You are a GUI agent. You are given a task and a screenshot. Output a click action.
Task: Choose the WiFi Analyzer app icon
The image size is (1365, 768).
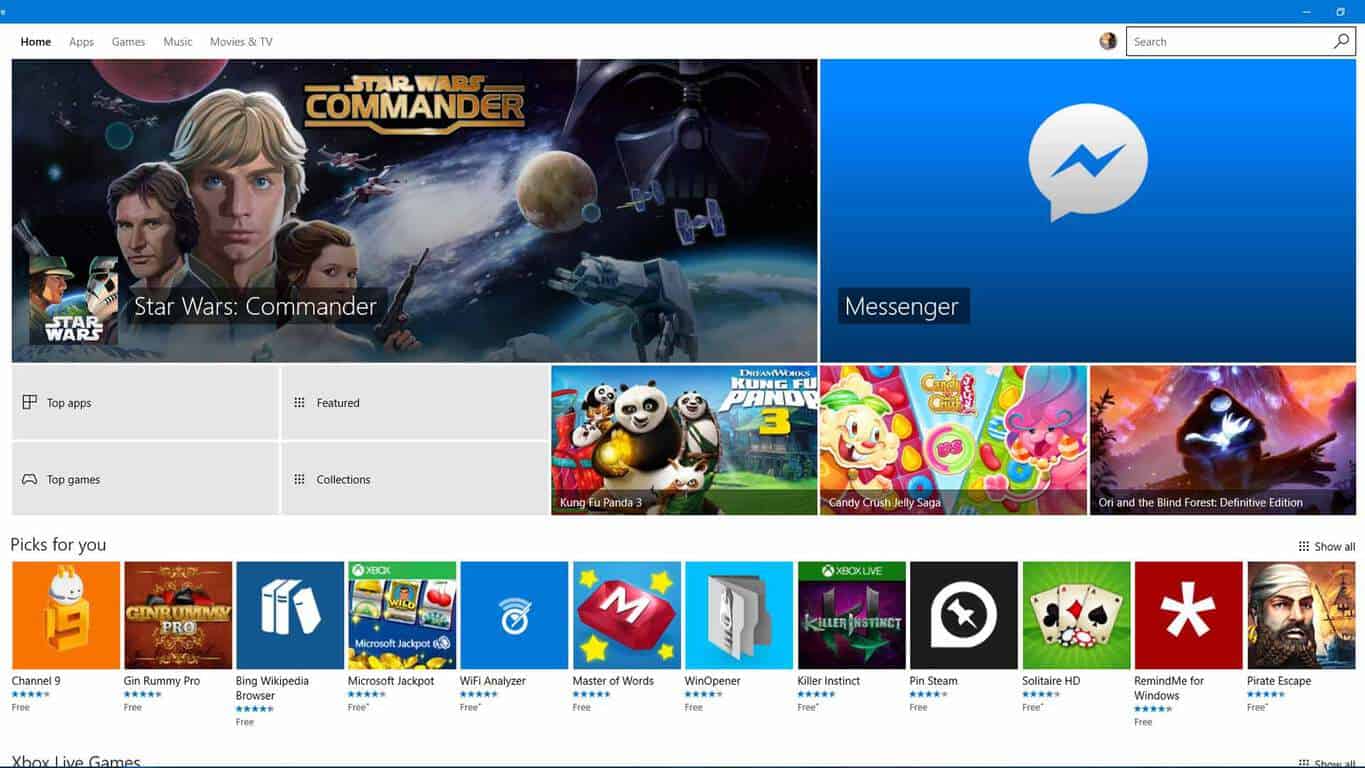[x=514, y=615]
